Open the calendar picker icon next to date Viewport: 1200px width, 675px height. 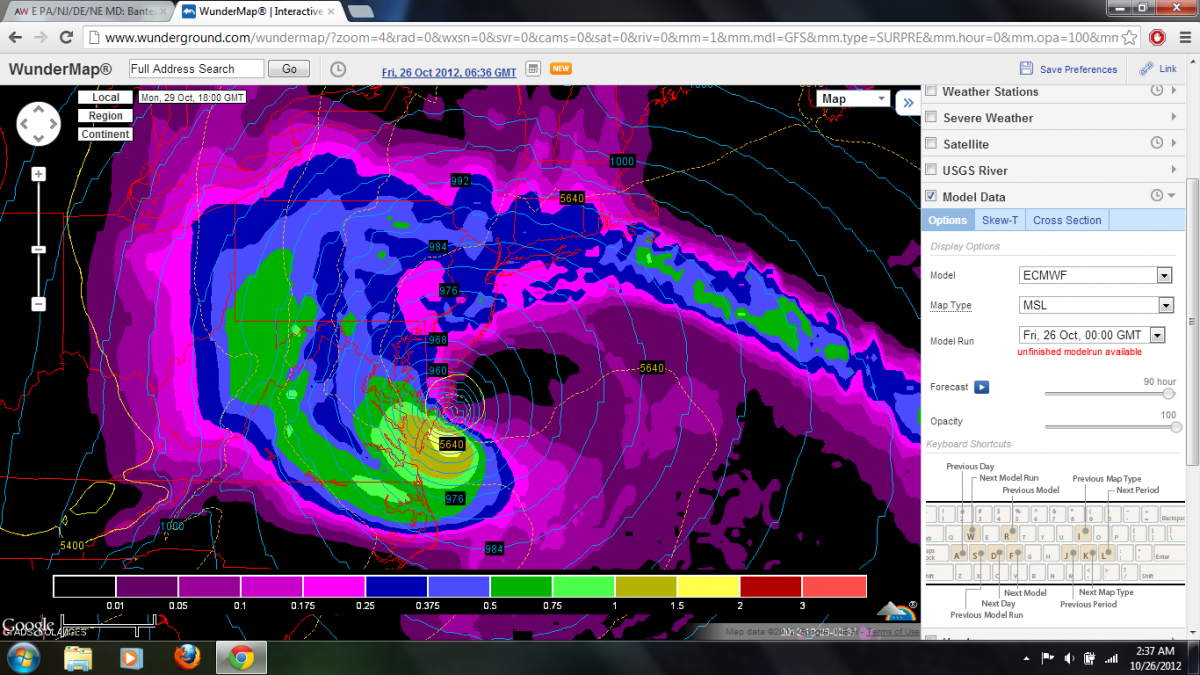click(533, 69)
